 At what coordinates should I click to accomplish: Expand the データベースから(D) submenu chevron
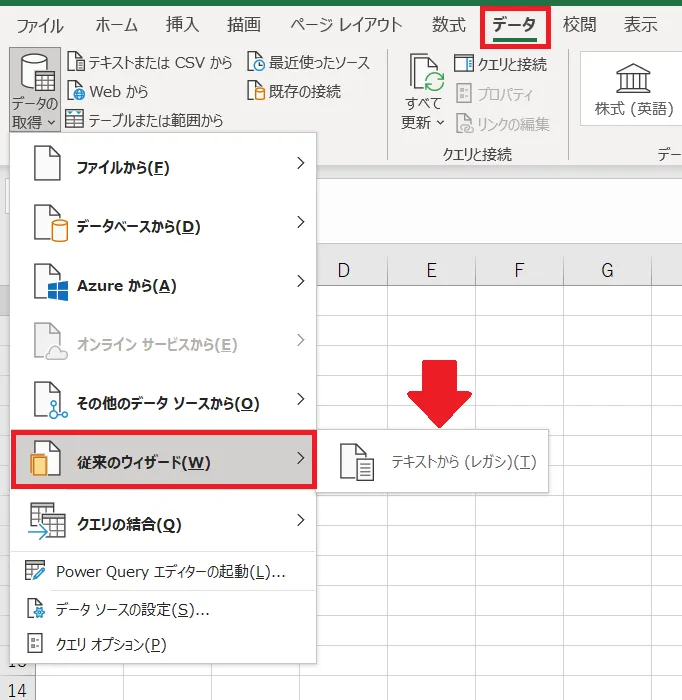click(301, 222)
